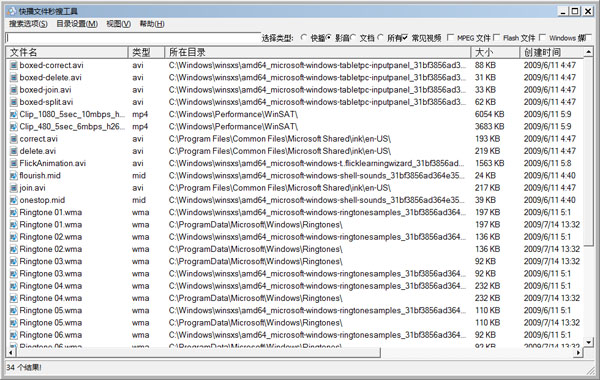Click the file icon of boxed-delete.avi
This screenshot has width=600, height=380.
click(14, 78)
